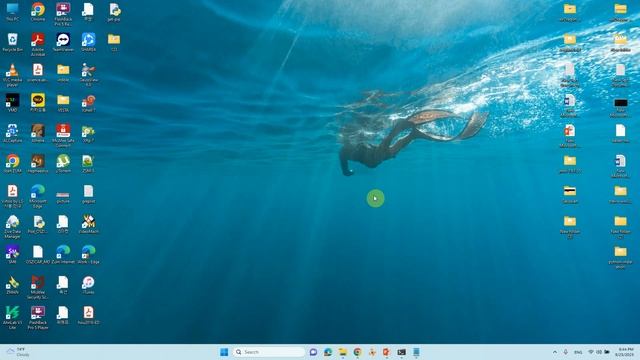The width and height of the screenshot is (640, 360).
Task: Select the McAfee Safe Connect shortcut
Action: (x=63, y=136)
